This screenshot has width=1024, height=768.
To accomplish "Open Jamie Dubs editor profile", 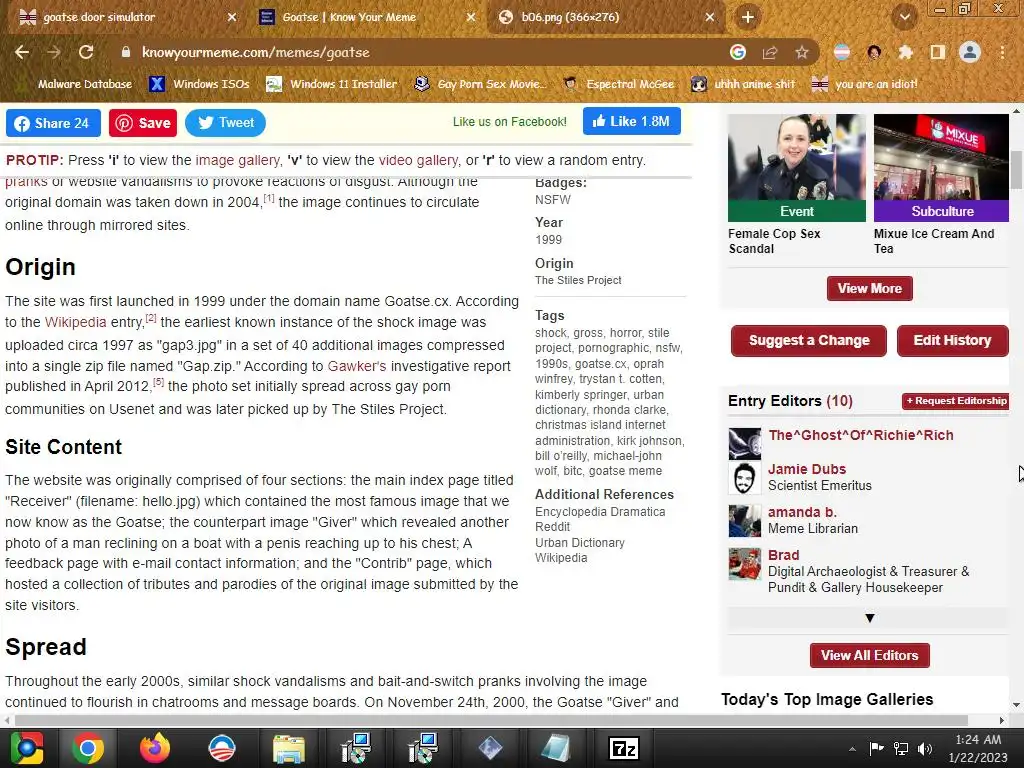I will (807, 470).
